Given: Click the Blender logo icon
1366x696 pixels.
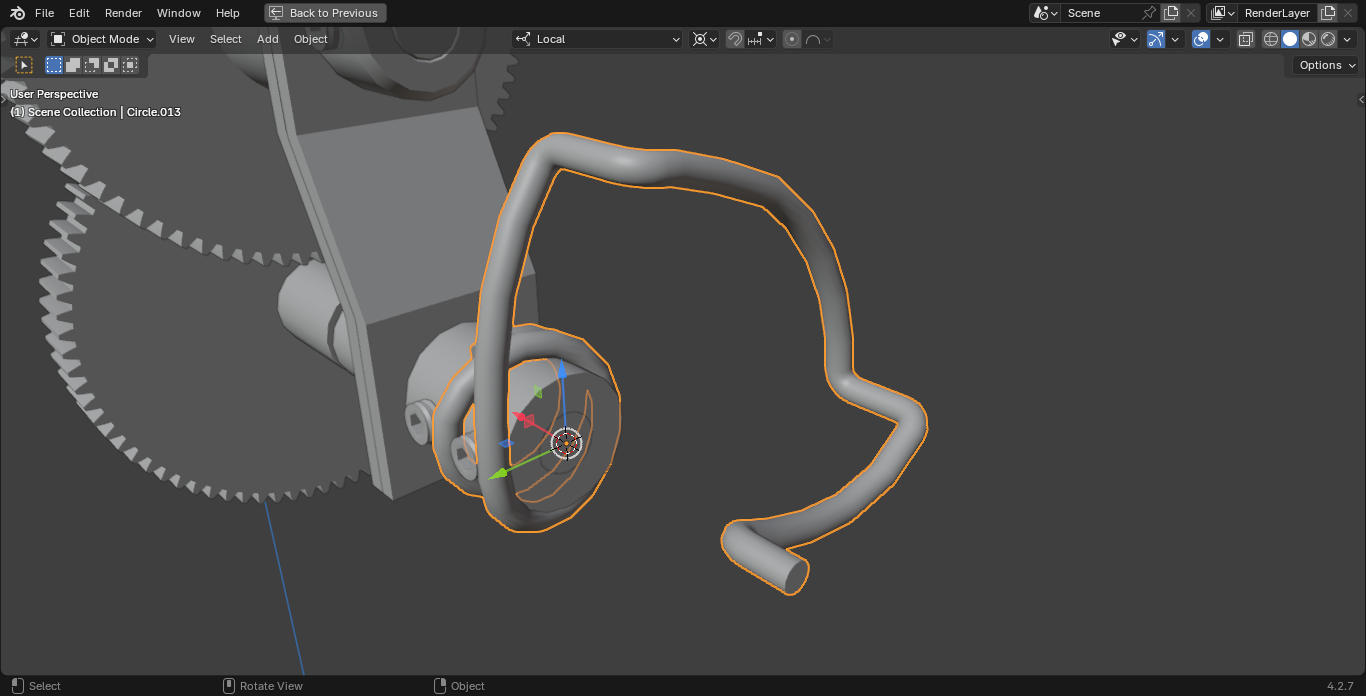Looking at the screenshot, I should [x=17, y=13].
